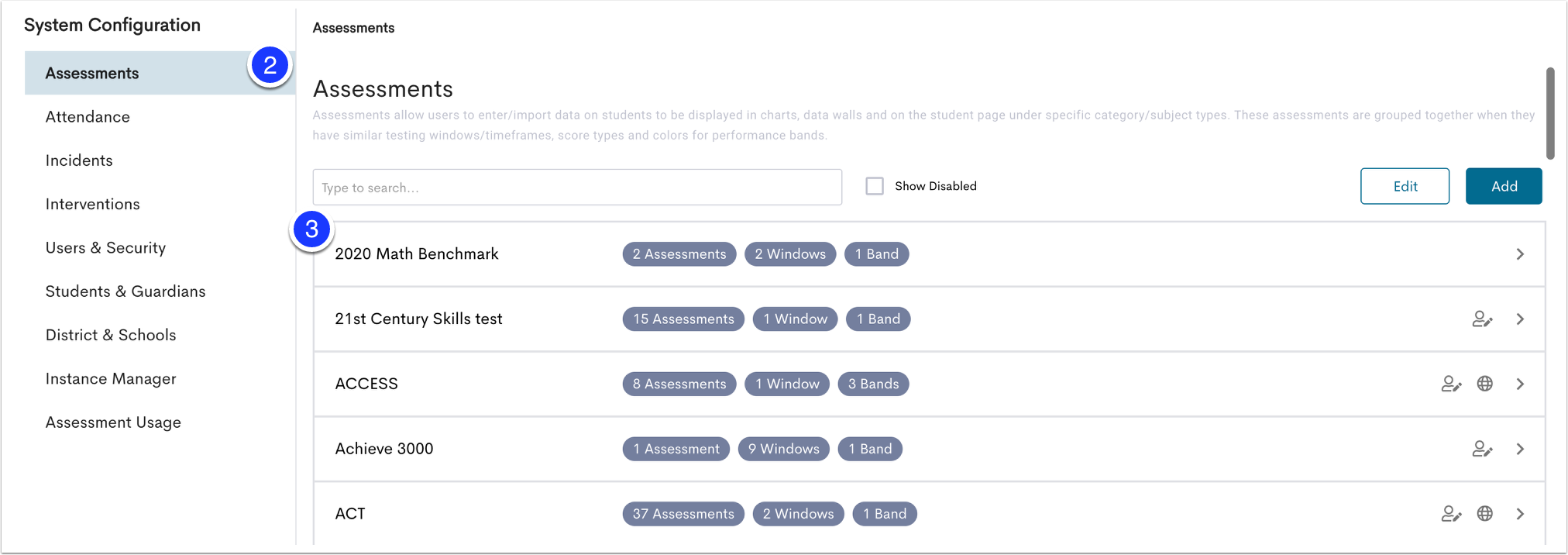This screenshot has width=1568, height=555.
Task: Open the ACT row chevron arrow
Action: (x=1520, y=514)
